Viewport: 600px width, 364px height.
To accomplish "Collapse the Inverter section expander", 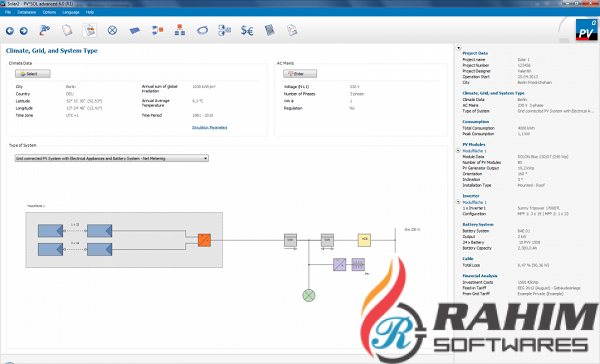I will [458, 202].
